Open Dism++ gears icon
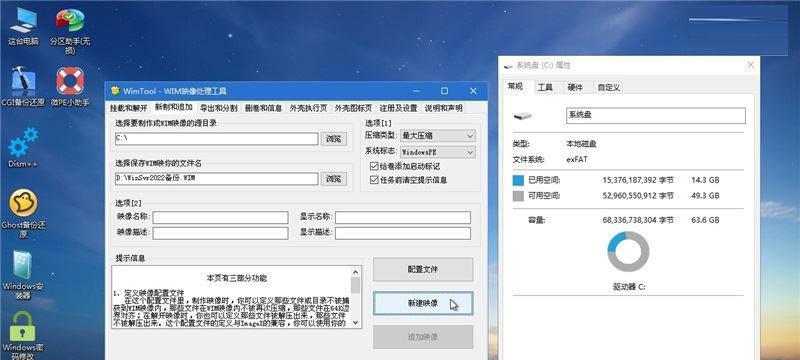 (x=23, y=148)
